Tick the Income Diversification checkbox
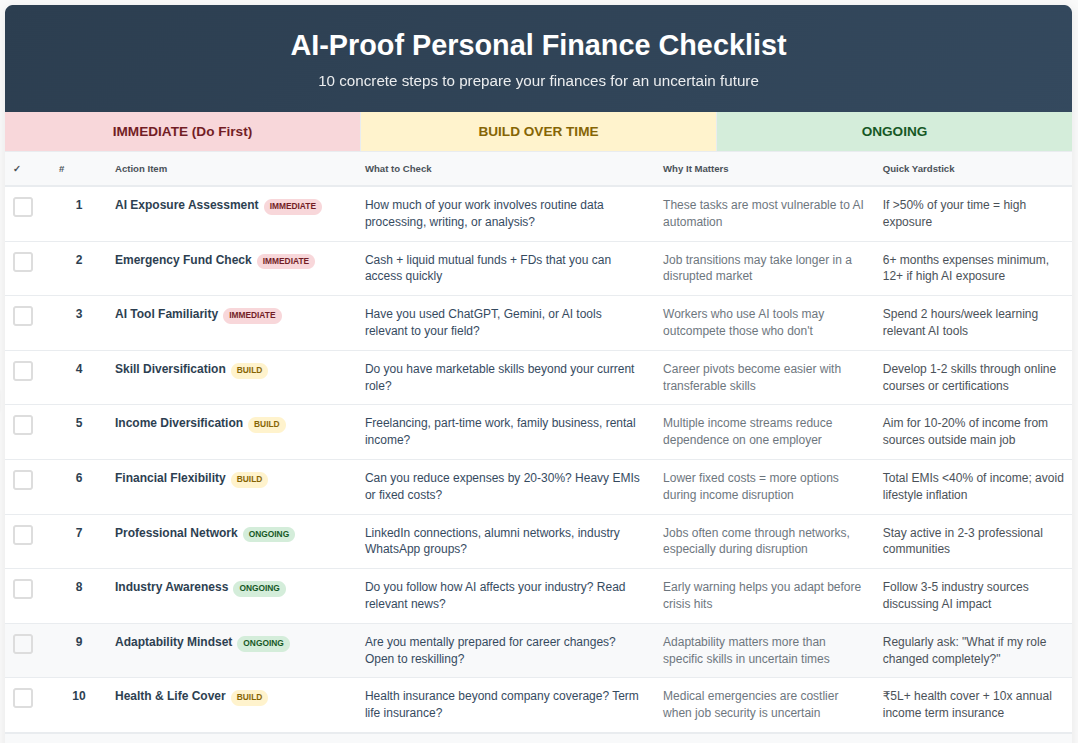This screenshot has height=743, width=1078. point(23,425)
